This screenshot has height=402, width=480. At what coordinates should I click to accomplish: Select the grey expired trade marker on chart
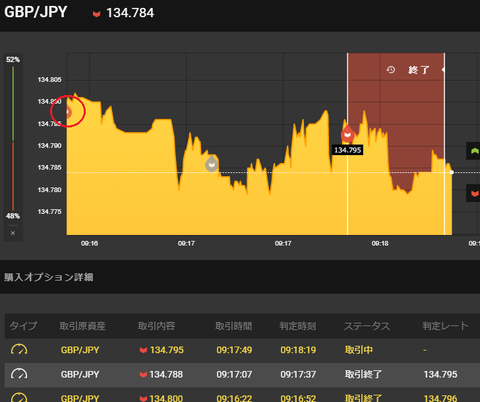point(211,163)
